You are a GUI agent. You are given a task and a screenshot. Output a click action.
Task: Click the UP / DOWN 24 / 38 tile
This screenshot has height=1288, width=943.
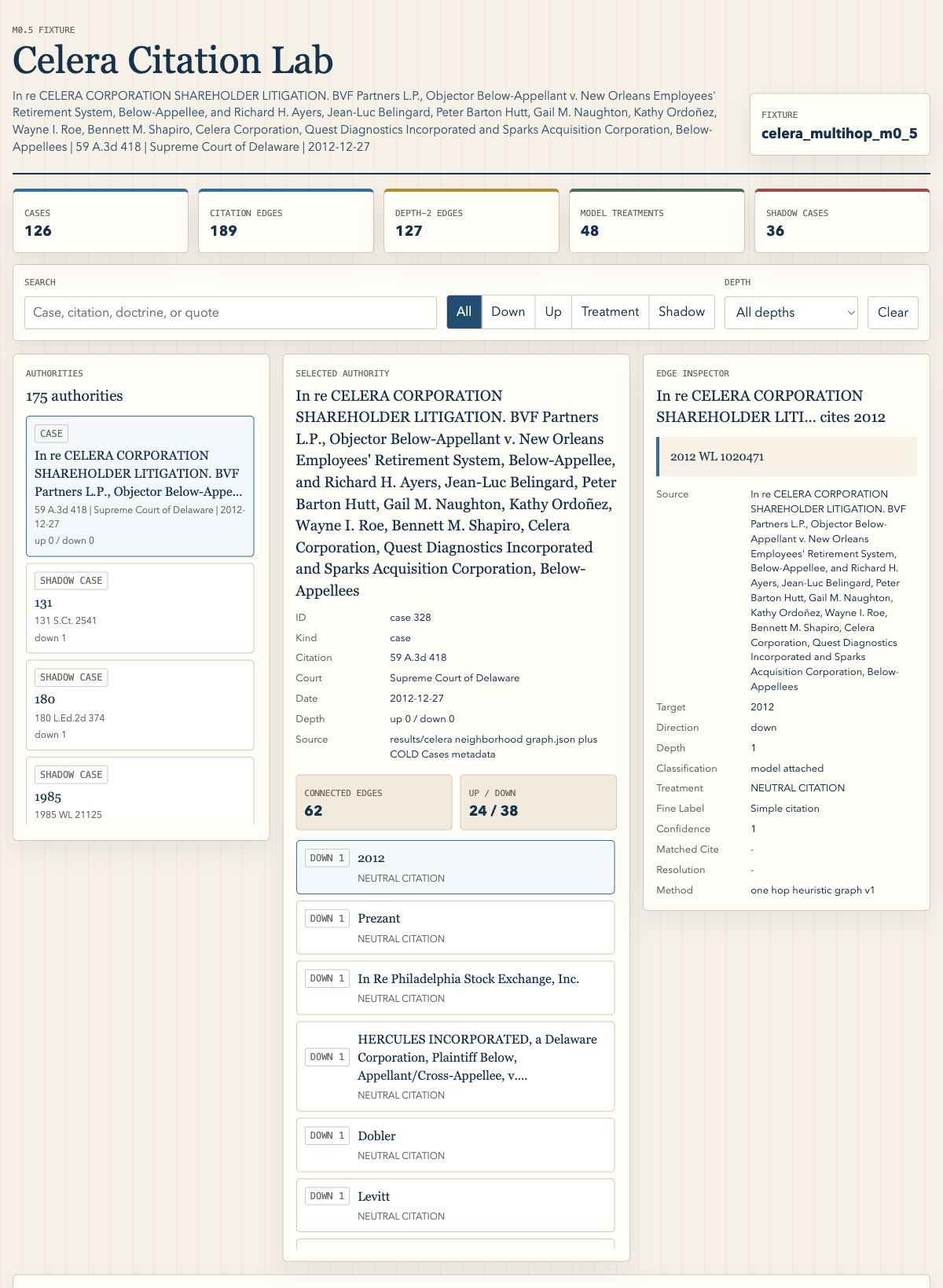point(538,802)
